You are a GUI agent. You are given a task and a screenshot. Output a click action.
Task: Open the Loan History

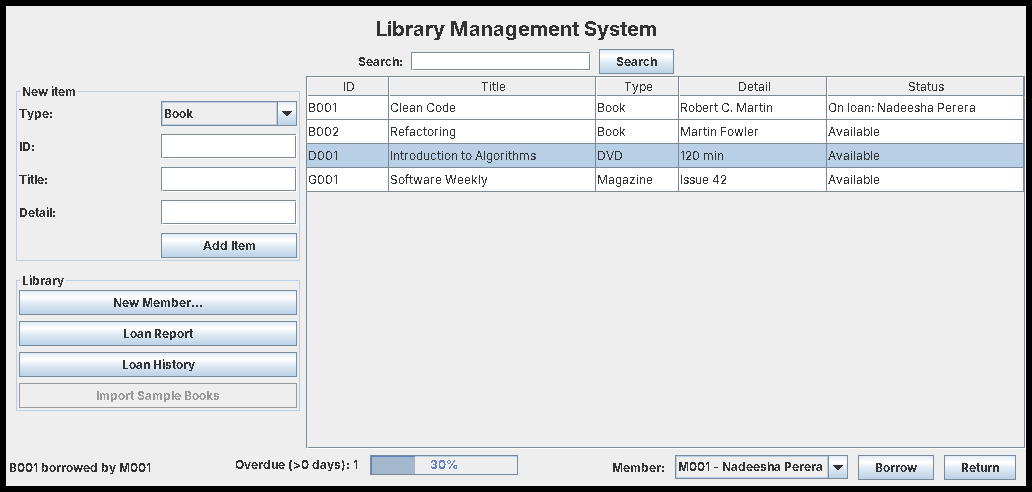point(158,364)
